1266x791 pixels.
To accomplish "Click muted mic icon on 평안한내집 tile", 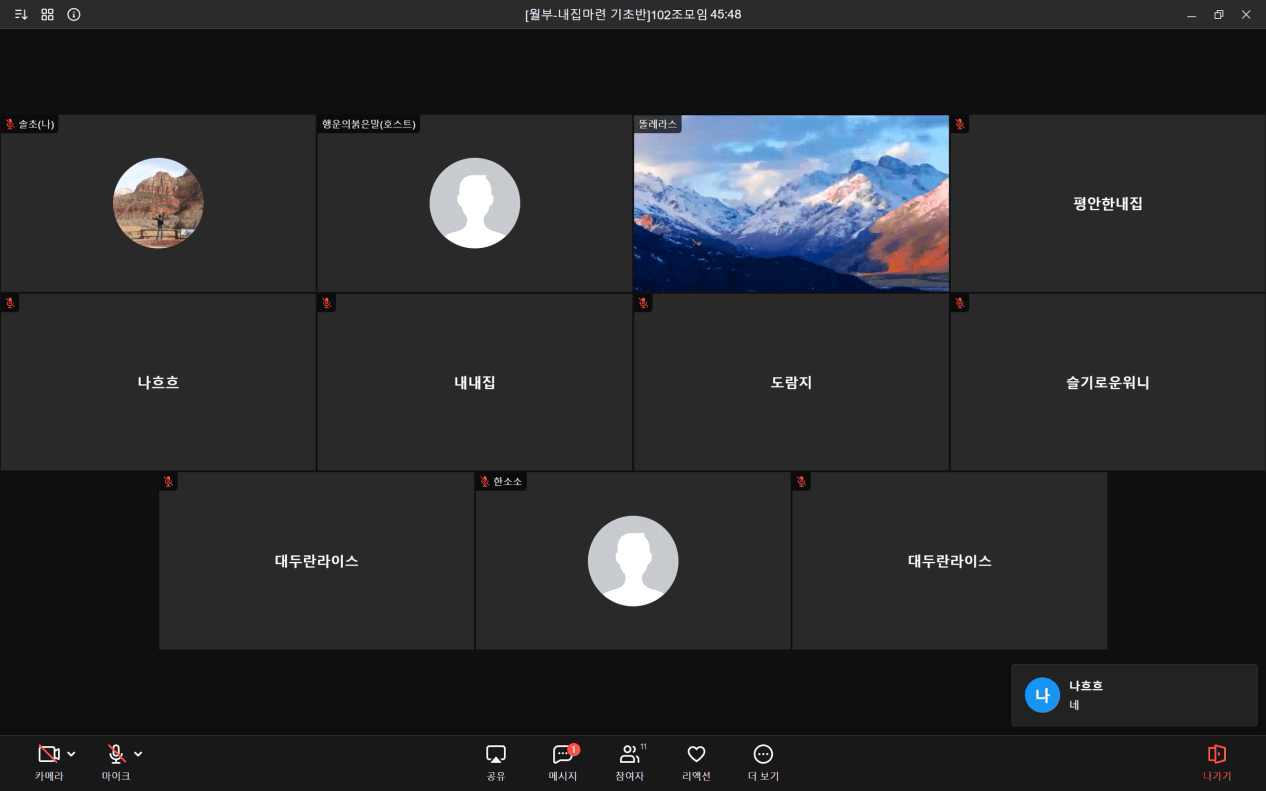I will point(960,124).
